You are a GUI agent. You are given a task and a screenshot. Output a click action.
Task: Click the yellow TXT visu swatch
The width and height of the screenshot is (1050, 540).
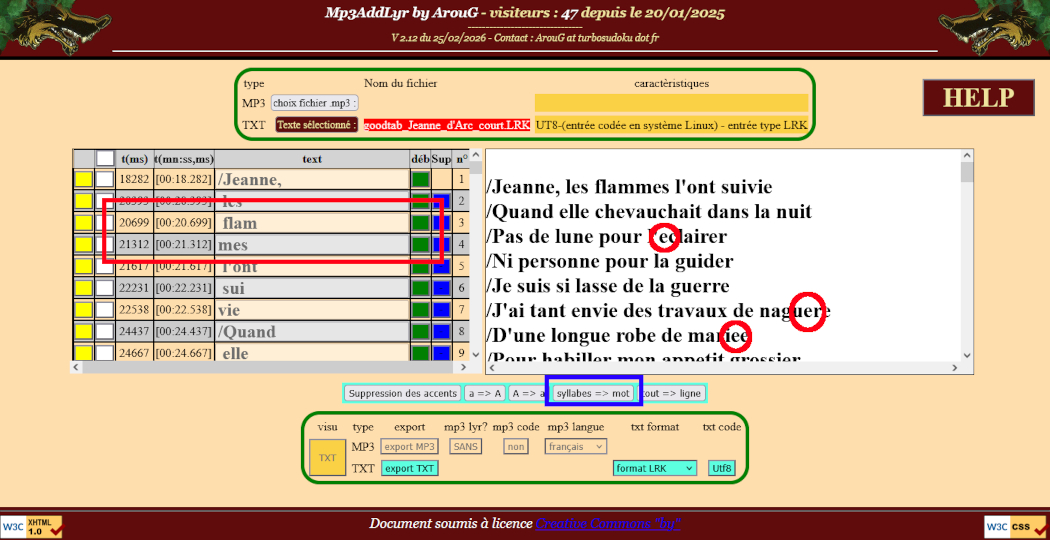click(x=327, y=457)
